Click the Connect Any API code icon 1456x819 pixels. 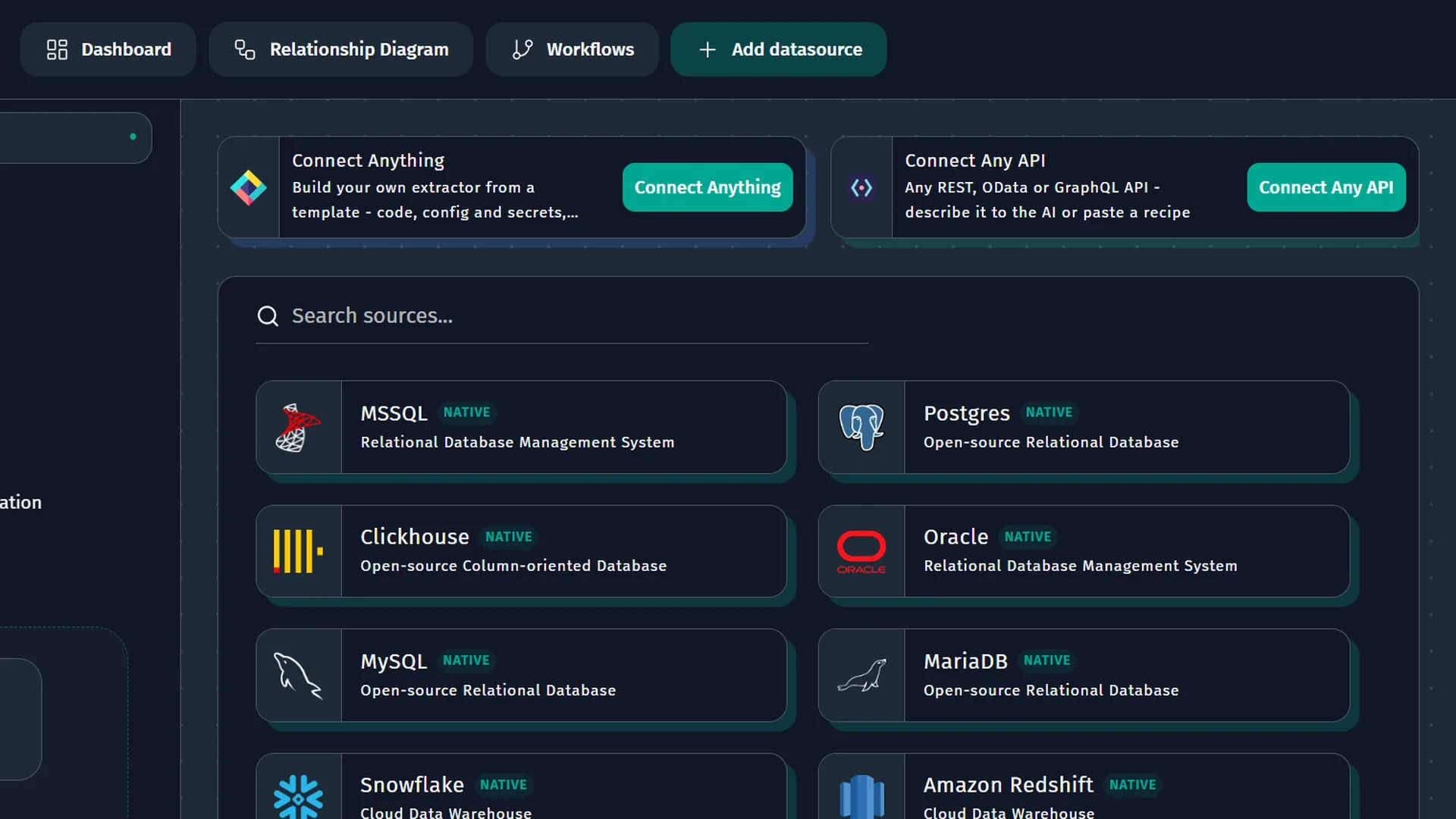861,187
